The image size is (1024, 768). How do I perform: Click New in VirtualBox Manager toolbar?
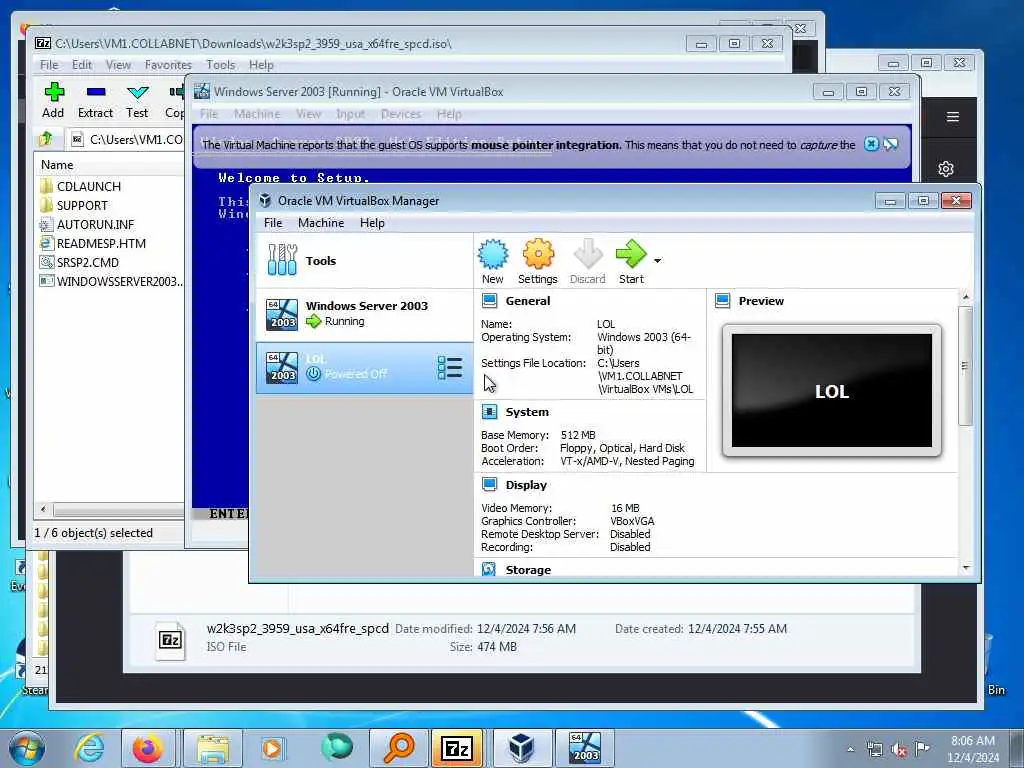(492, 262)
